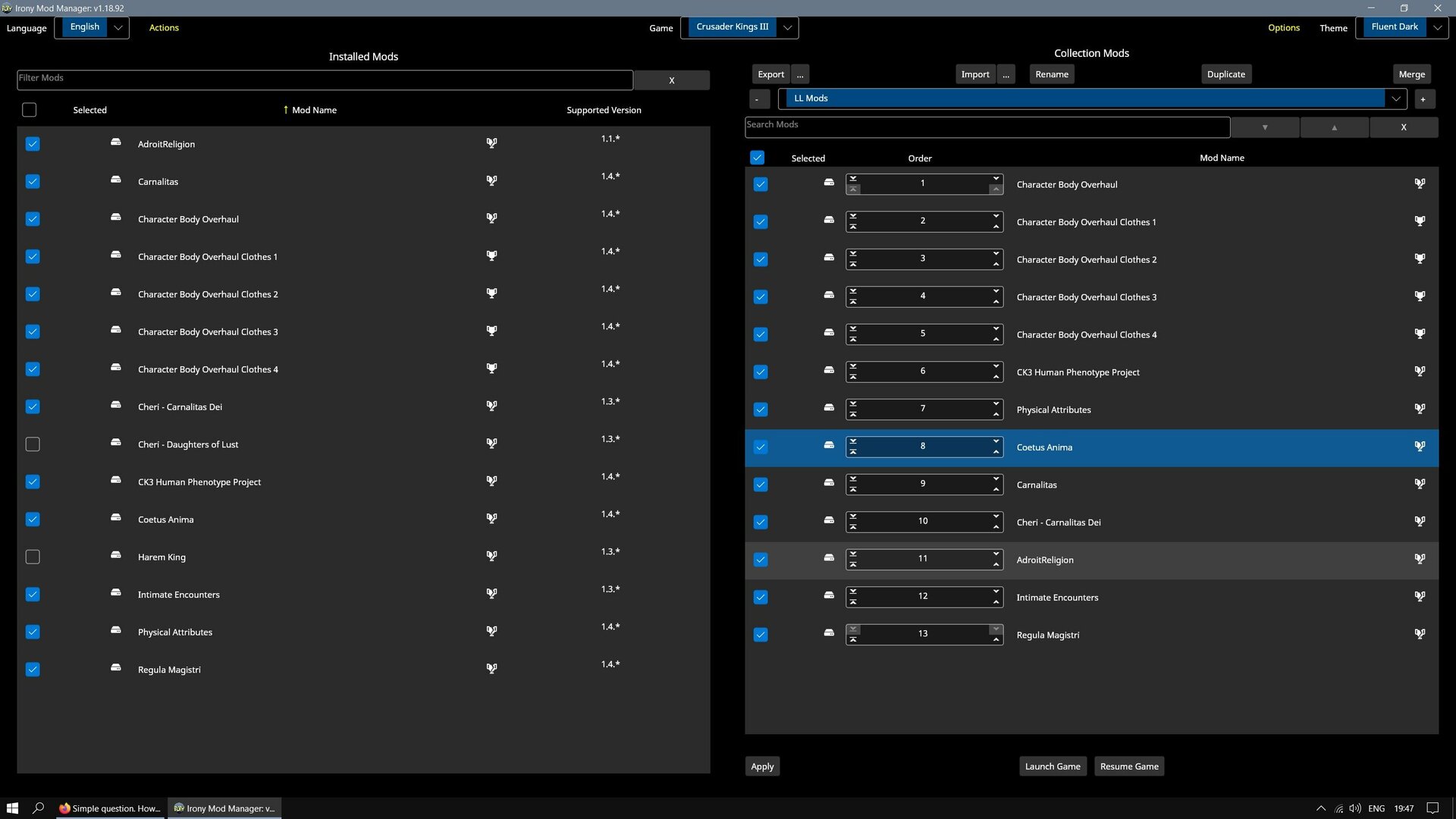Screen dimensions: 1456x819
Task: Focus the Search Mods input field
Action: click(x=987, y=127)
